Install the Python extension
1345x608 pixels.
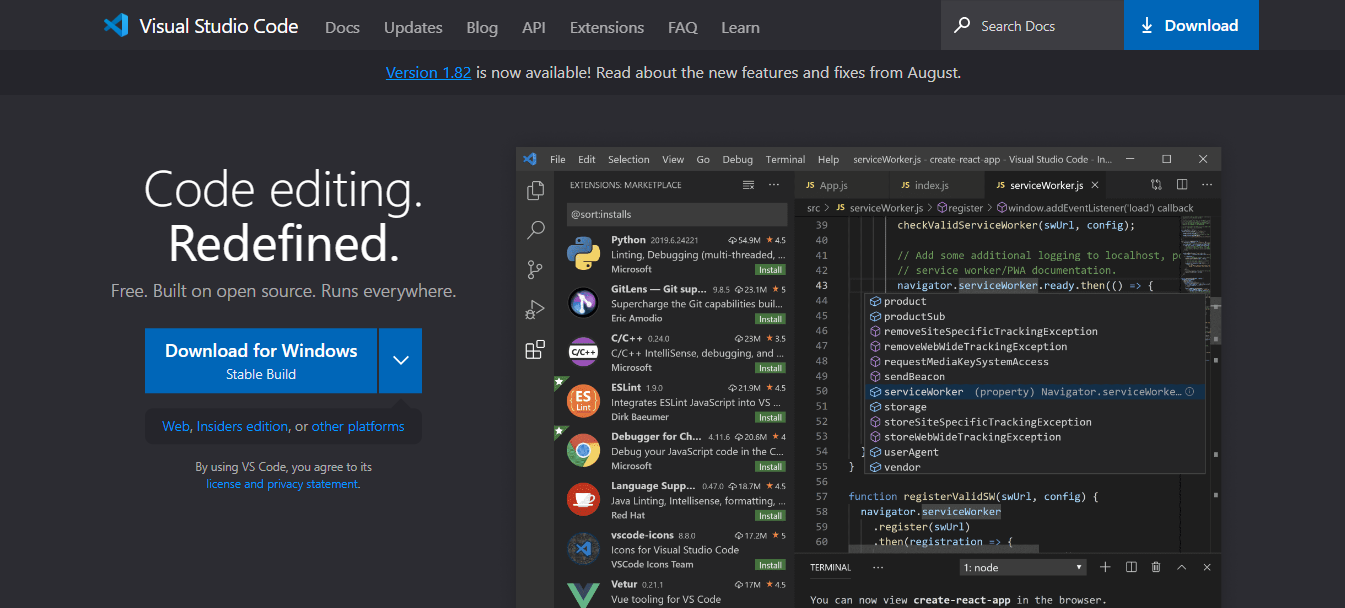(x=770, y=269)
